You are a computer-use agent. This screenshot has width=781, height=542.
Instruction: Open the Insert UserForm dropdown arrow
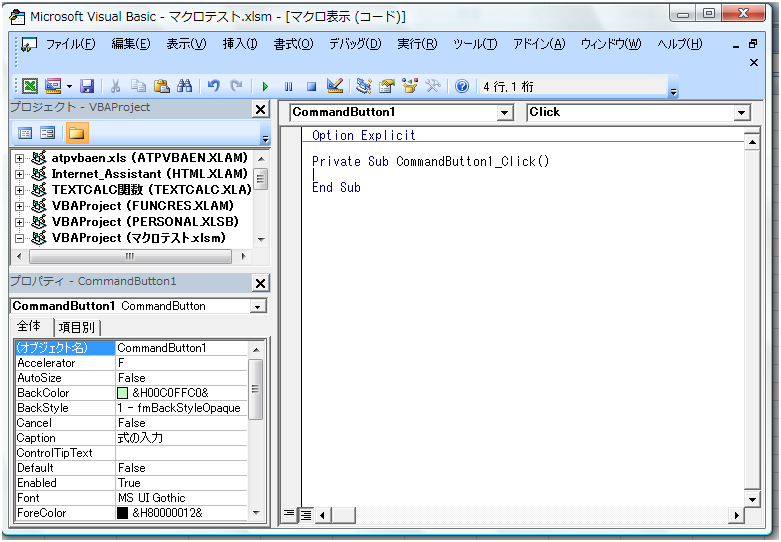point(69,87)
